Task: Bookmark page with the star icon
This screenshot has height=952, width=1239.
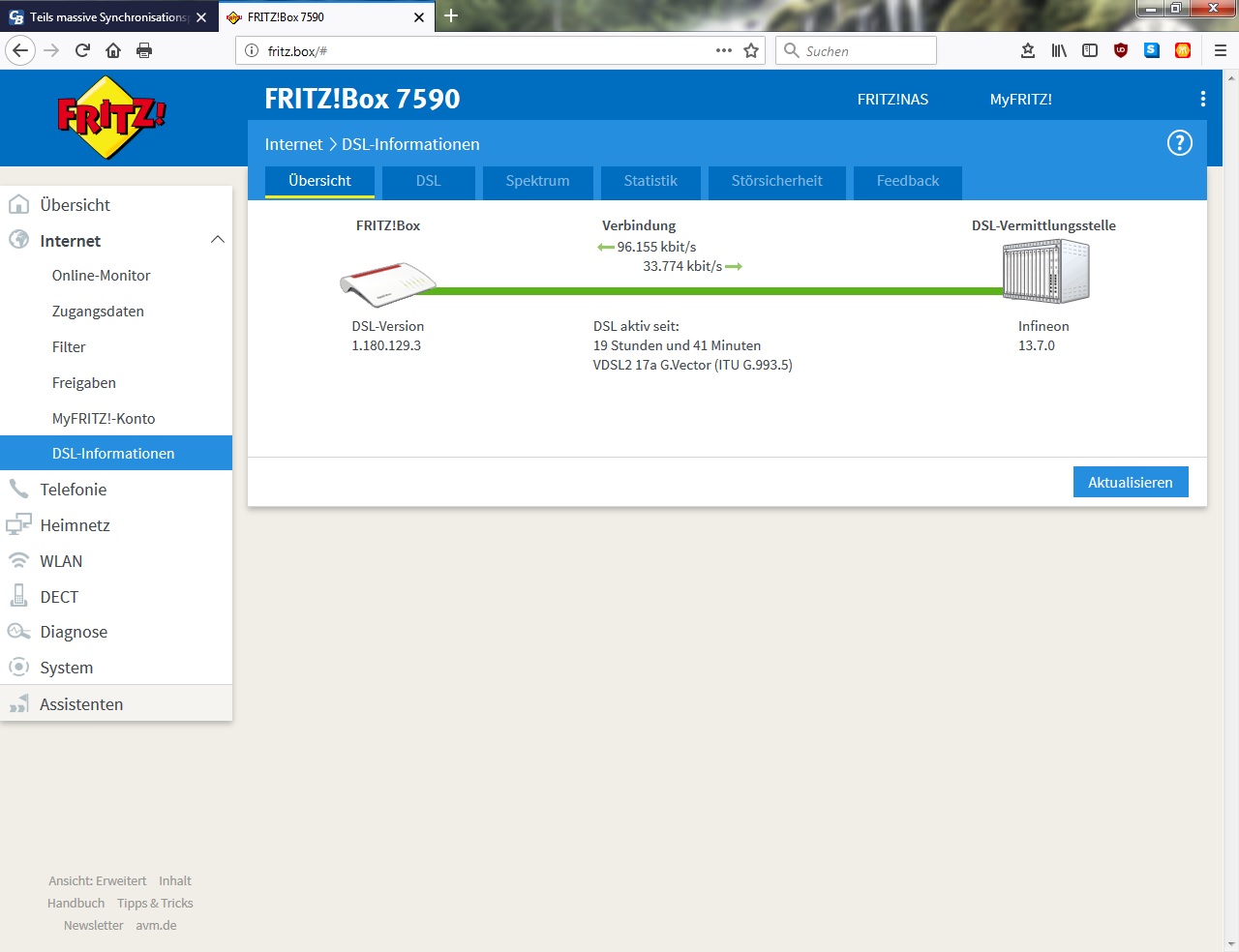Action: click(x=751, y=50)
